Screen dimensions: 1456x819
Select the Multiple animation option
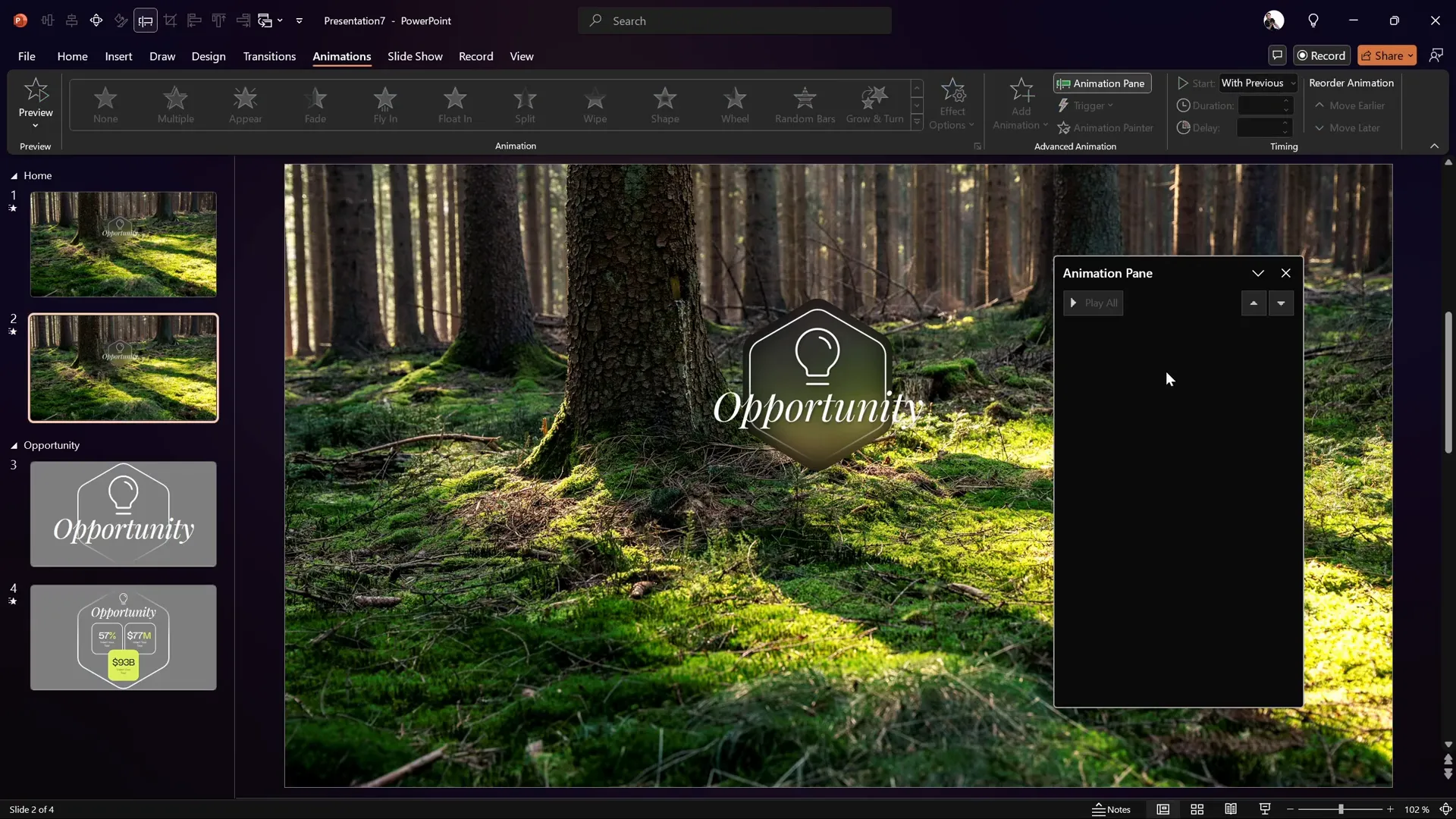(x=175, y=105)
